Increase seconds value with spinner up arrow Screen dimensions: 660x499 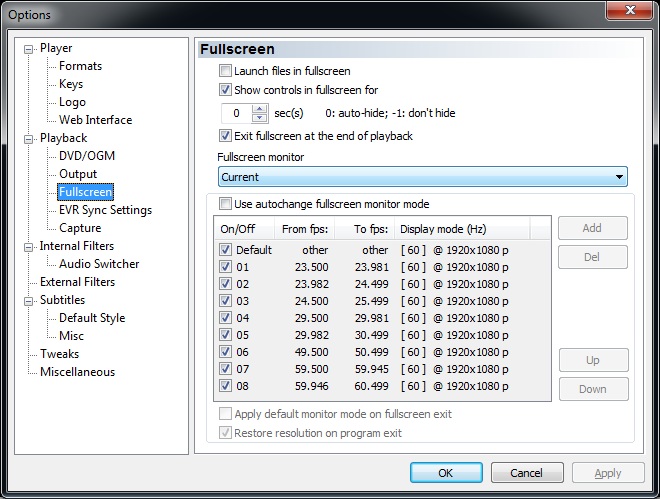click(x=260, y=109)
